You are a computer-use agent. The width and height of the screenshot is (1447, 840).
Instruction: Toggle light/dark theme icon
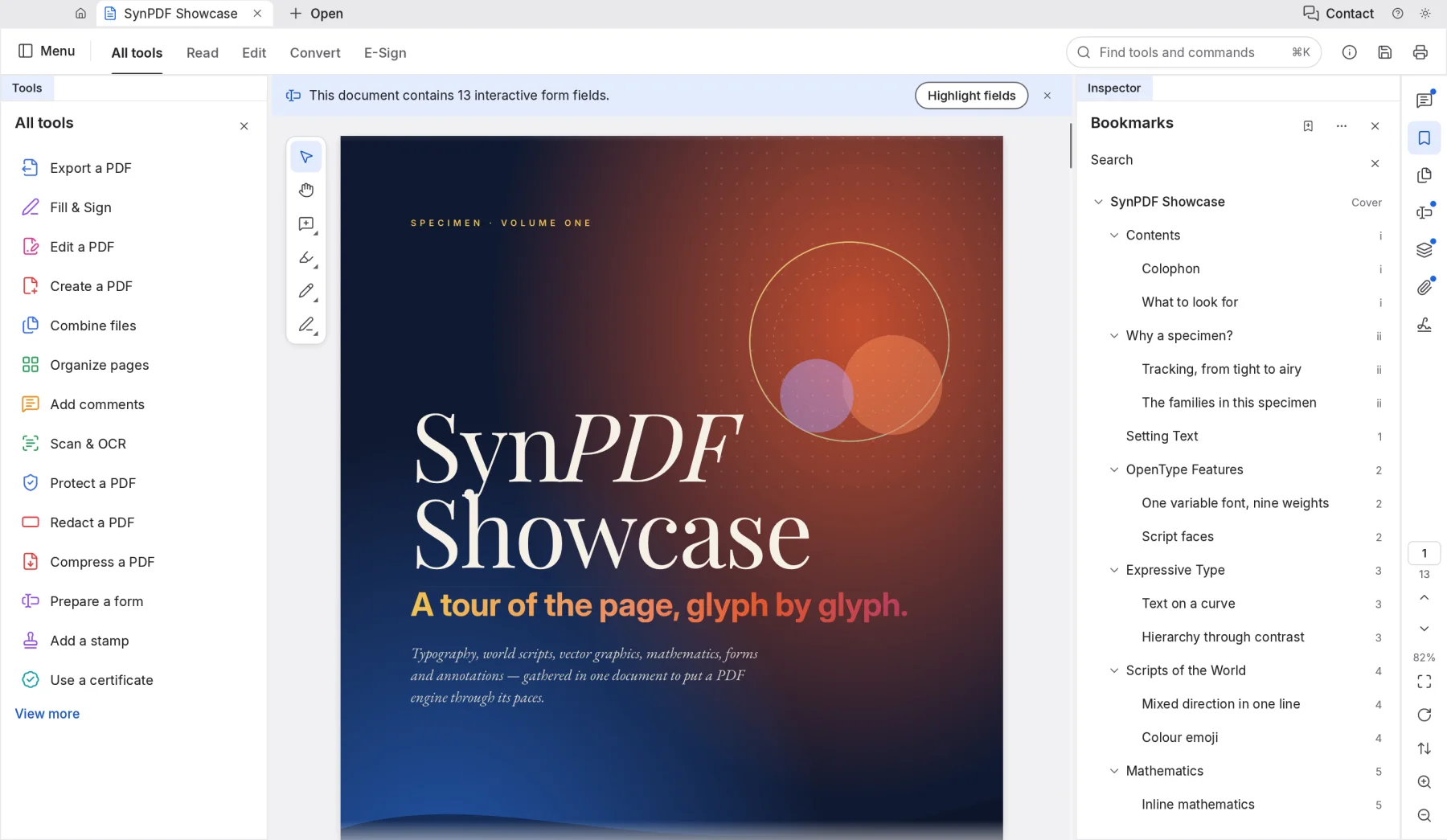coord(1424,14)
